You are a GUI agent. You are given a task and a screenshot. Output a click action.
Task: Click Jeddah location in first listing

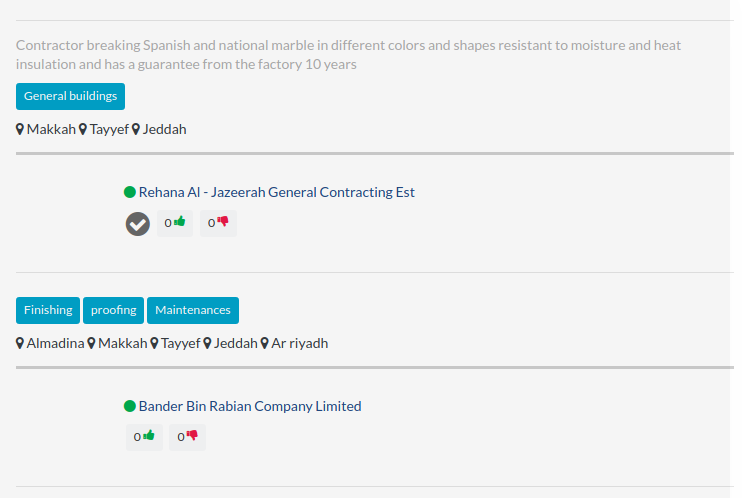165,129
